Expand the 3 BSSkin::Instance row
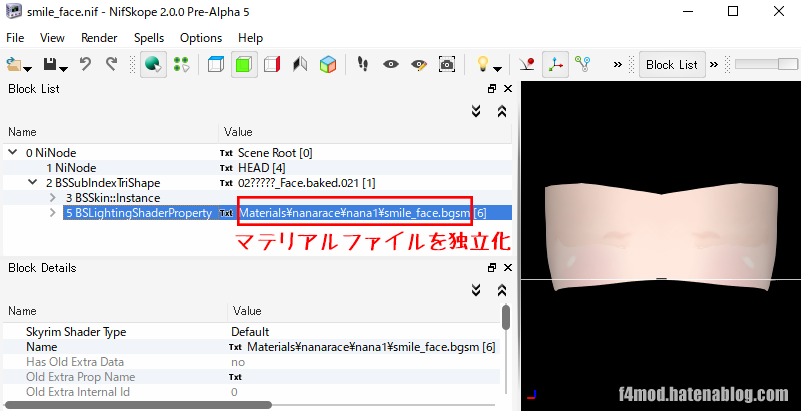This screenshot has height=411, width=801. click(53, 197)
